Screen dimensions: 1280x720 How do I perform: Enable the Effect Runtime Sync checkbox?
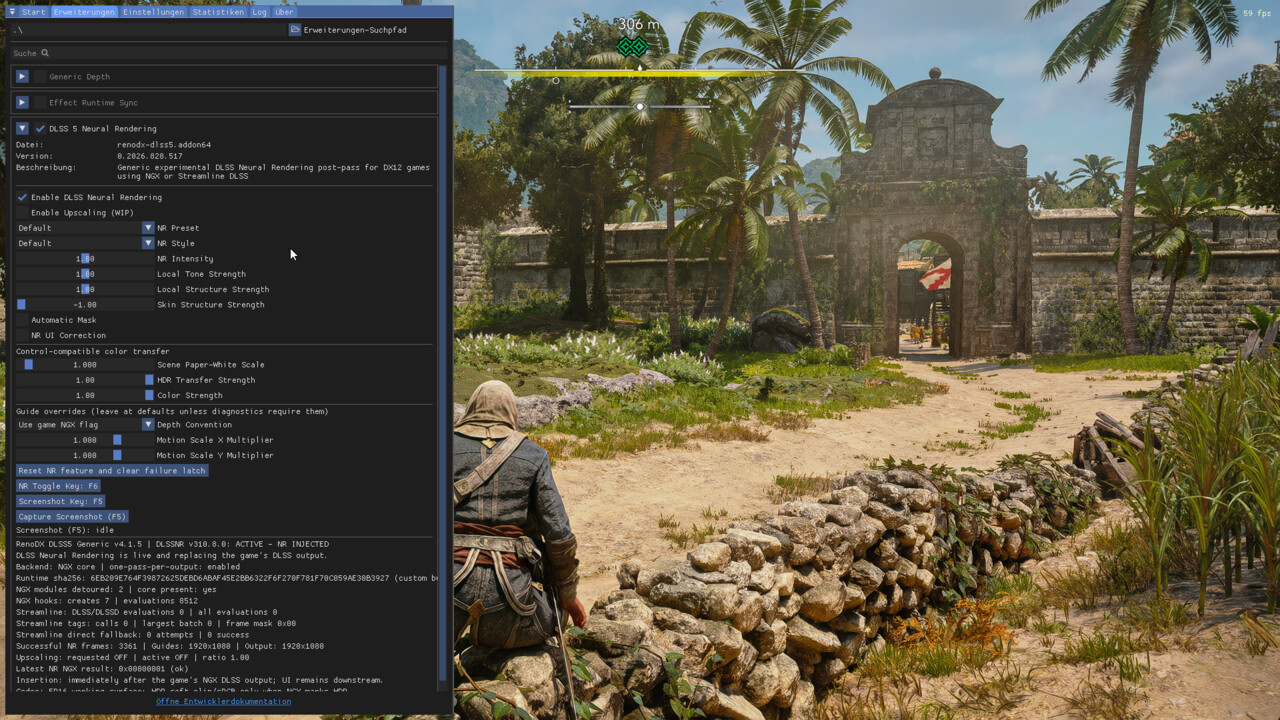(40, 102)
